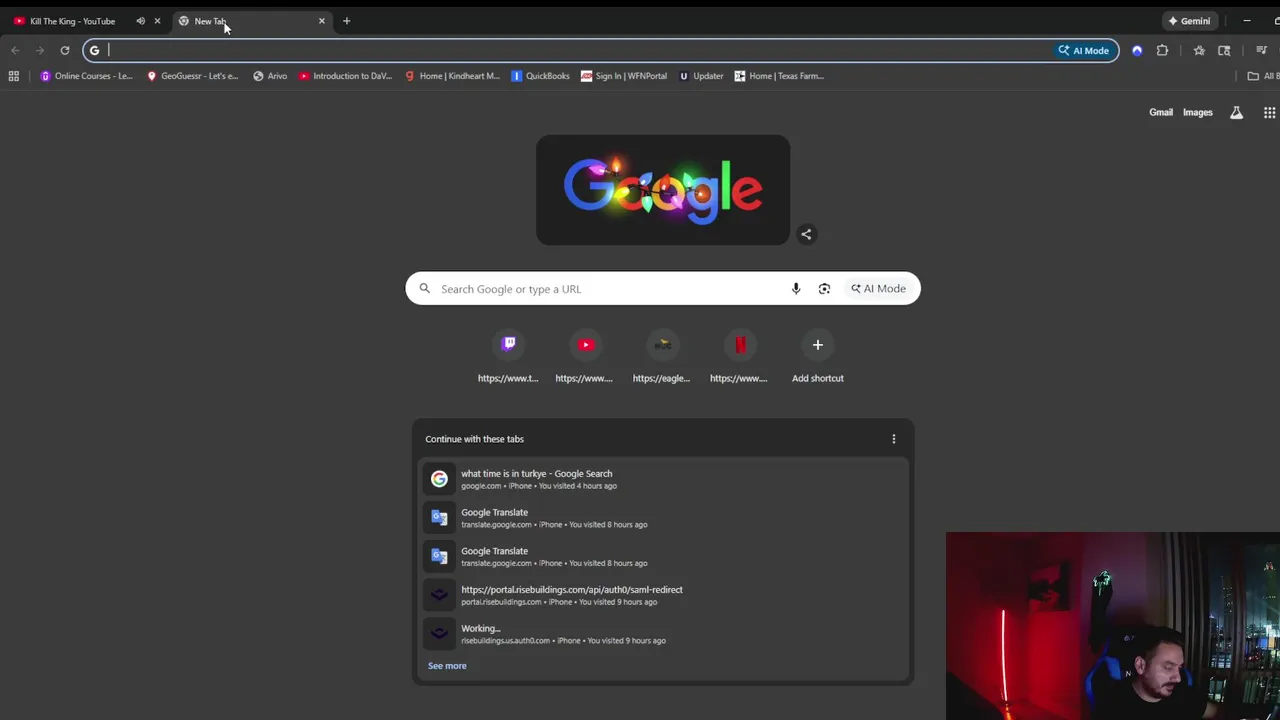Close the Kill The King YouTube tab
The width and height of the screenshot is (1280, 720).
click(x=157, y=21)
